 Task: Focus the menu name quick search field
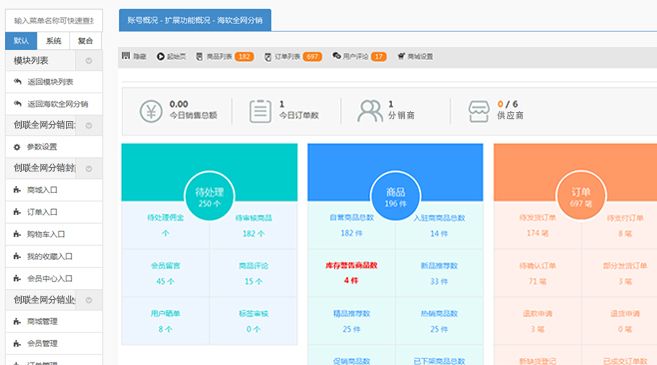coord(54,20)
